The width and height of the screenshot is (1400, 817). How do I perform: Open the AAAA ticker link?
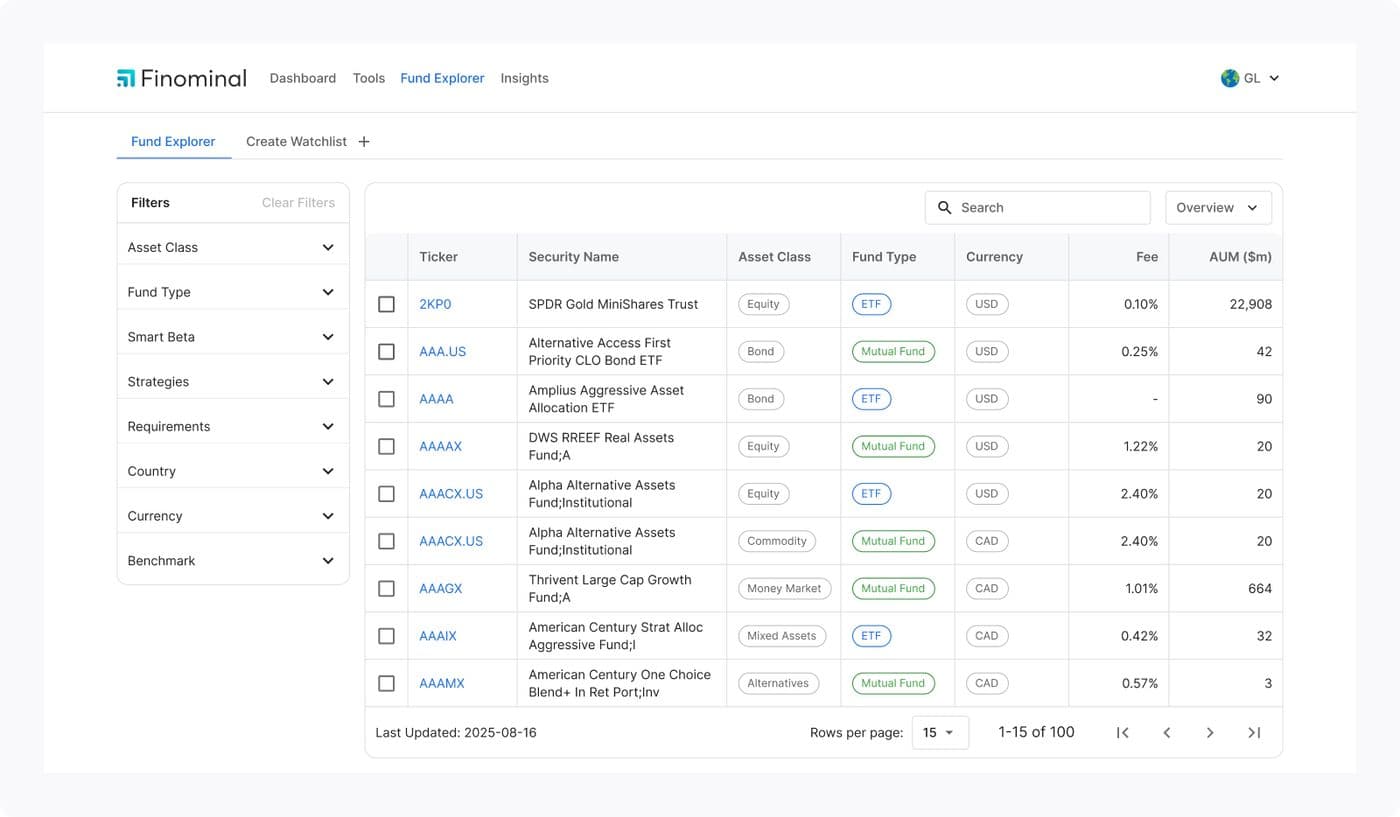[437, 399]
